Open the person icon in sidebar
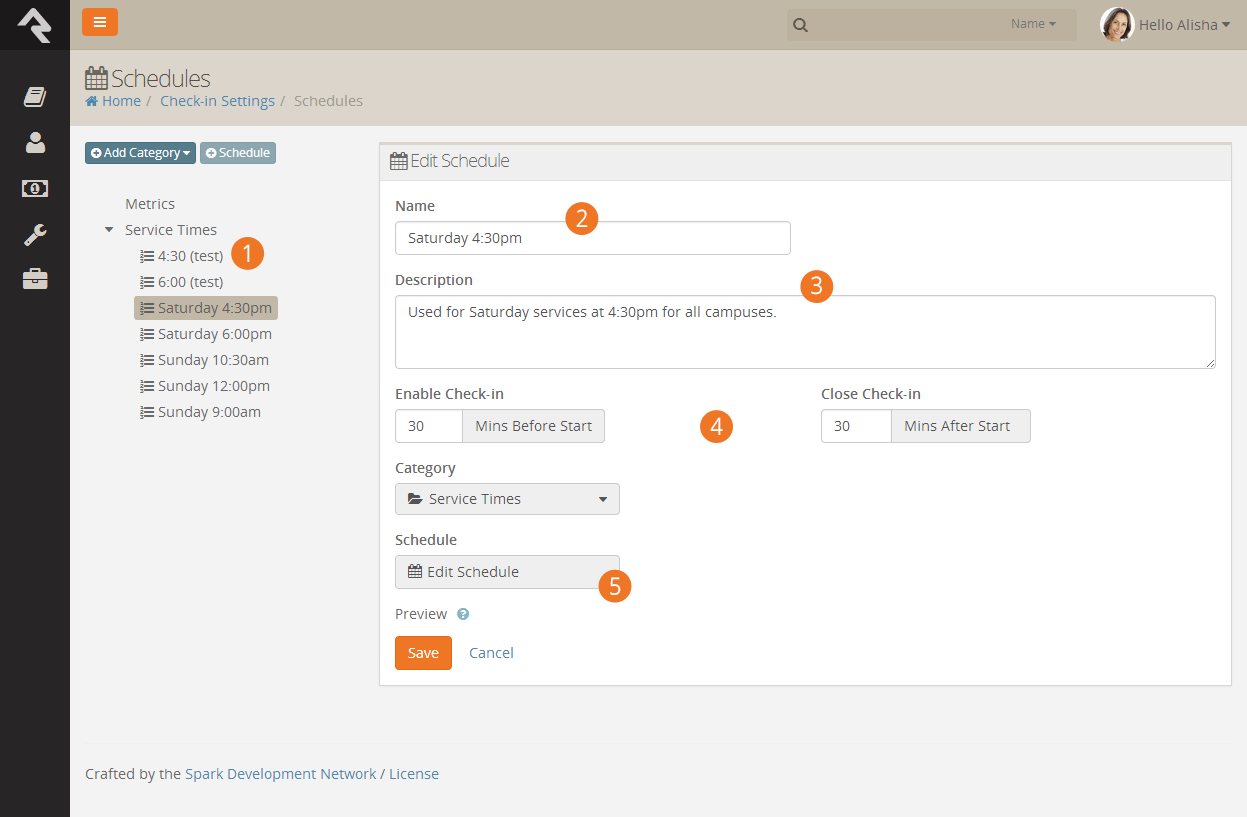The width and height of the screenshot is (1247, 817). point(35,143)
